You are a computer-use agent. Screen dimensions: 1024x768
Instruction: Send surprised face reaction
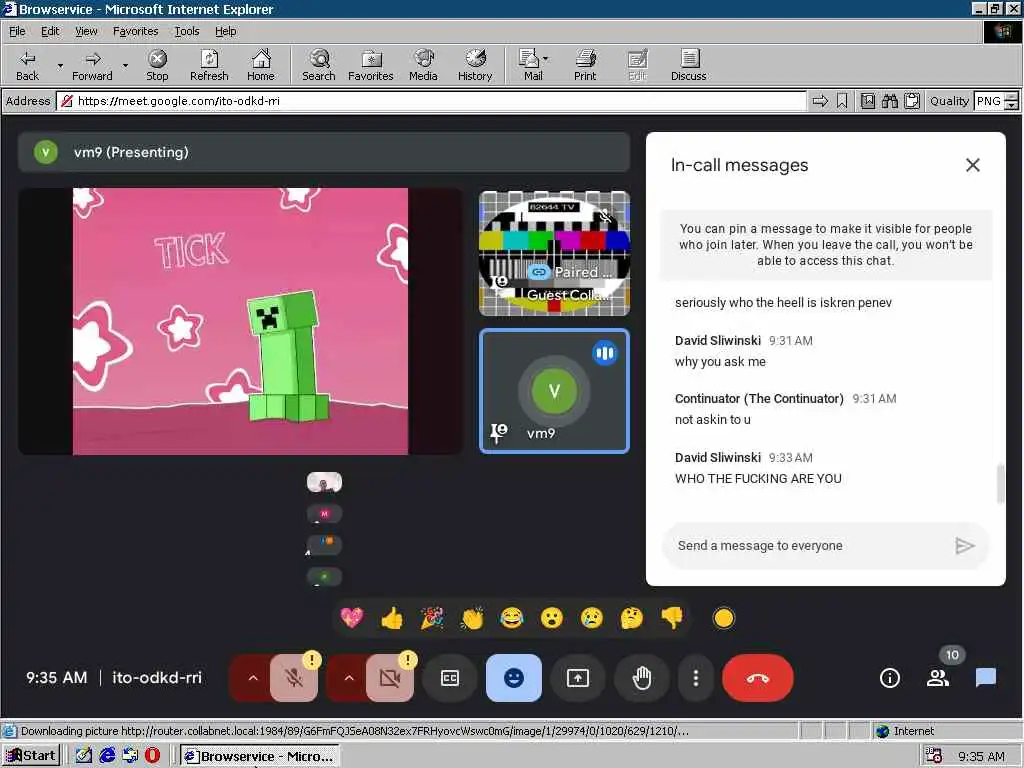pyautogui.click(x=552, y=618)
